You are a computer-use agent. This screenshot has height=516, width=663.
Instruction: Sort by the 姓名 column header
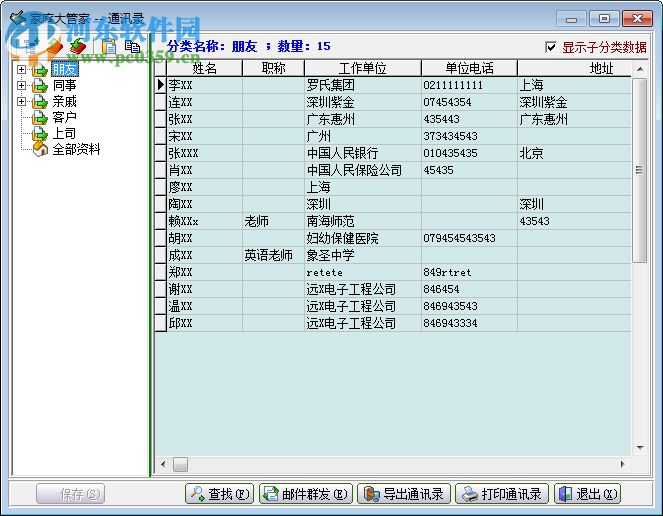point(204,68)
